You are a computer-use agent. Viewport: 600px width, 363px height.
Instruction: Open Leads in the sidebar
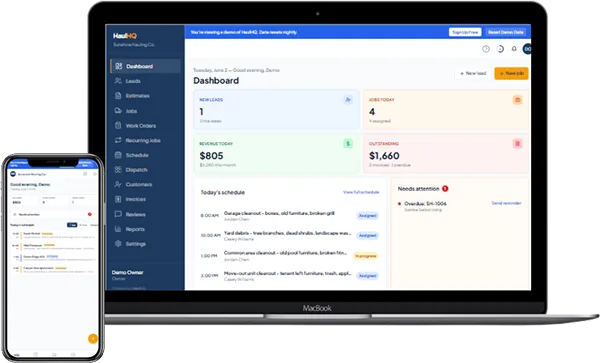pyautogui.click(x=145, y=81)
